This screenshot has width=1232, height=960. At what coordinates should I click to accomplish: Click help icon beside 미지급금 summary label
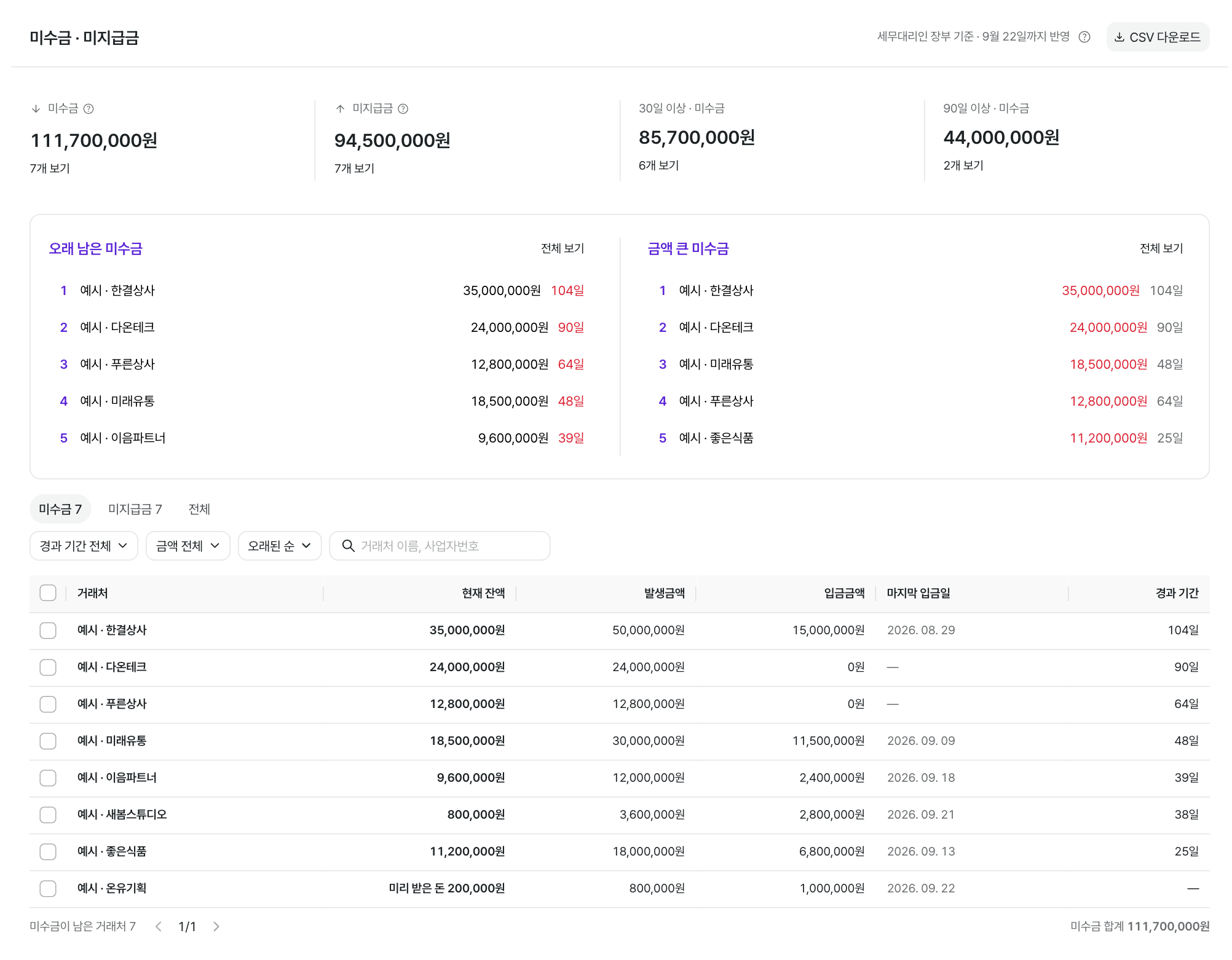pyautogui.click(x=403, y=109)
